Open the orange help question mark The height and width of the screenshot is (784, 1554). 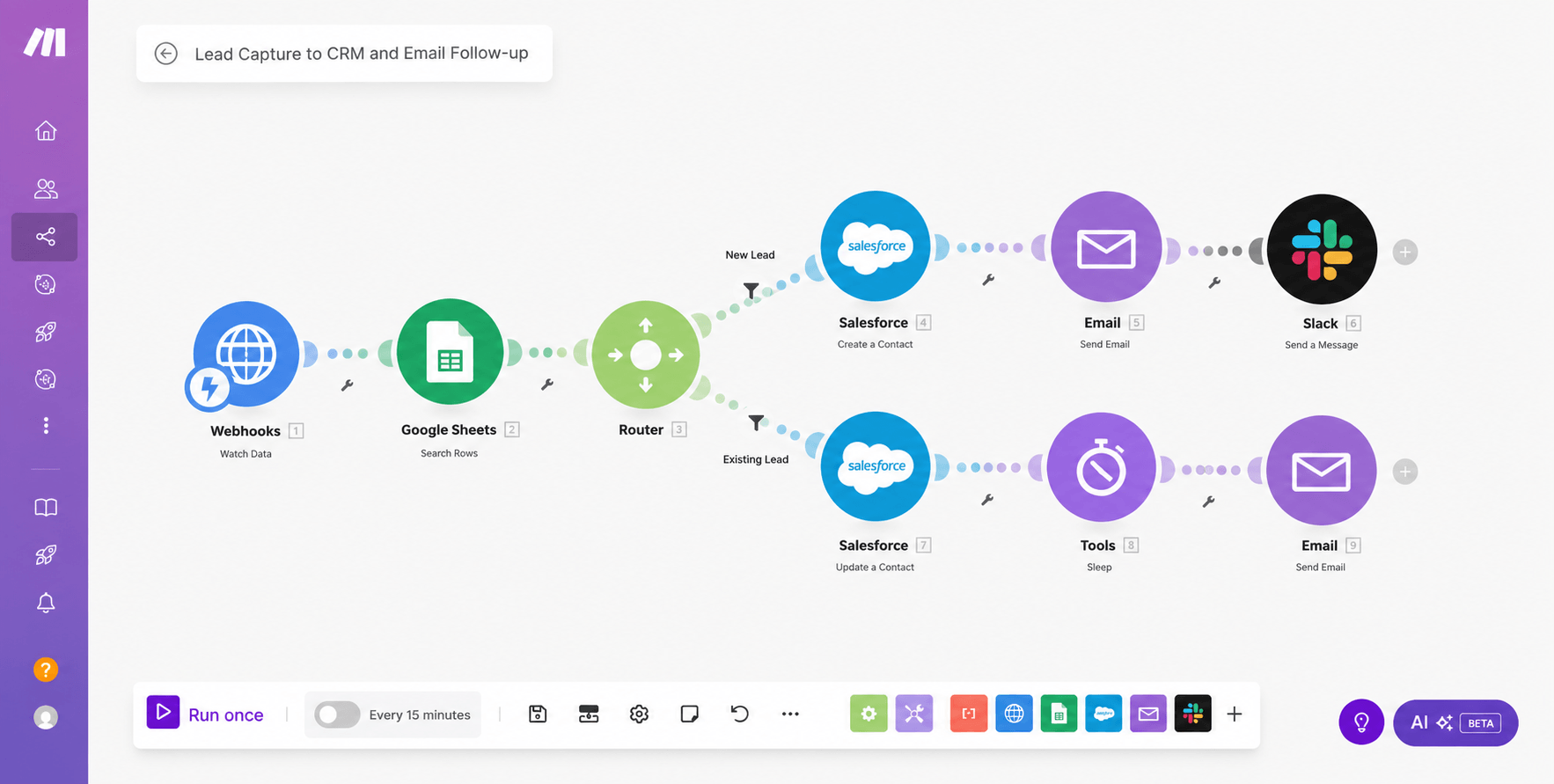(46, 670)
